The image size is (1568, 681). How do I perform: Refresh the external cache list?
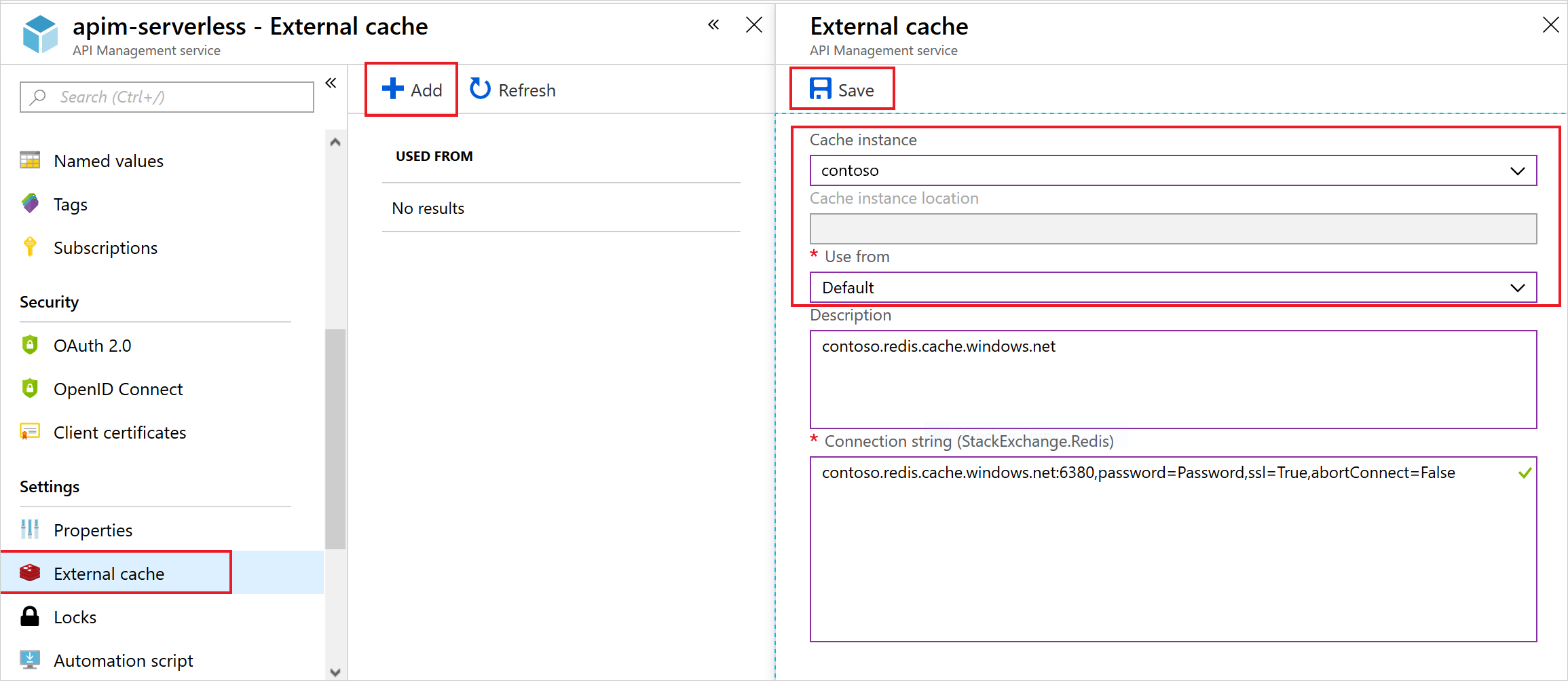click(x=512, y=89)
